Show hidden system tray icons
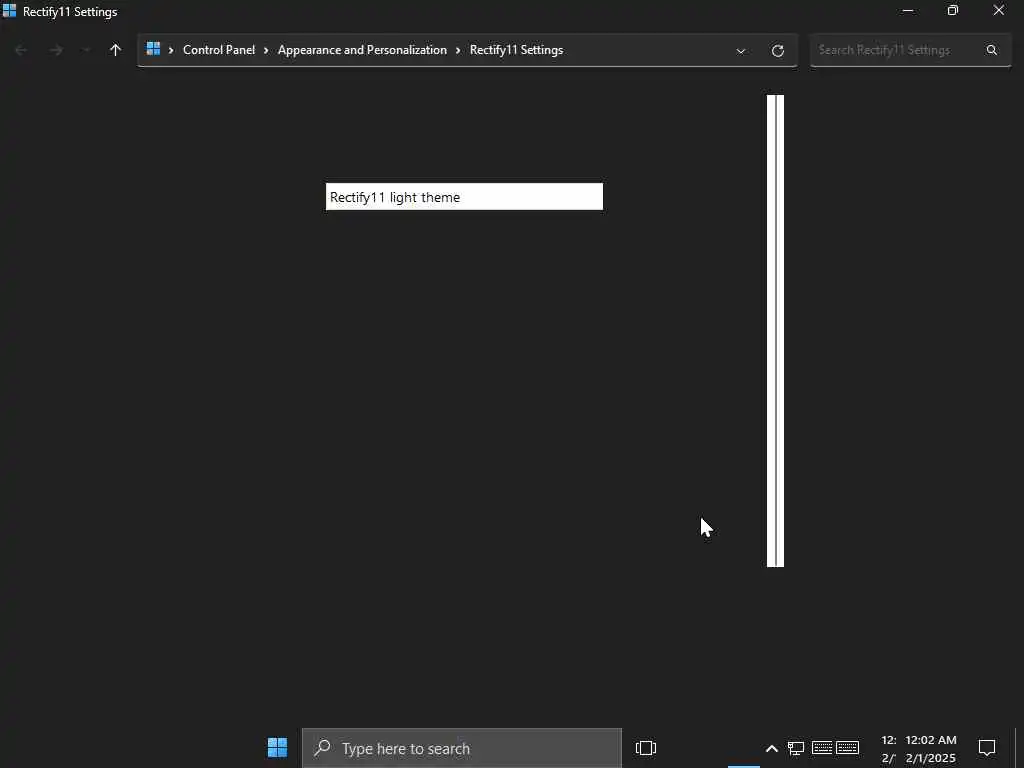The image size is (1024, 768). pos(771,748)
